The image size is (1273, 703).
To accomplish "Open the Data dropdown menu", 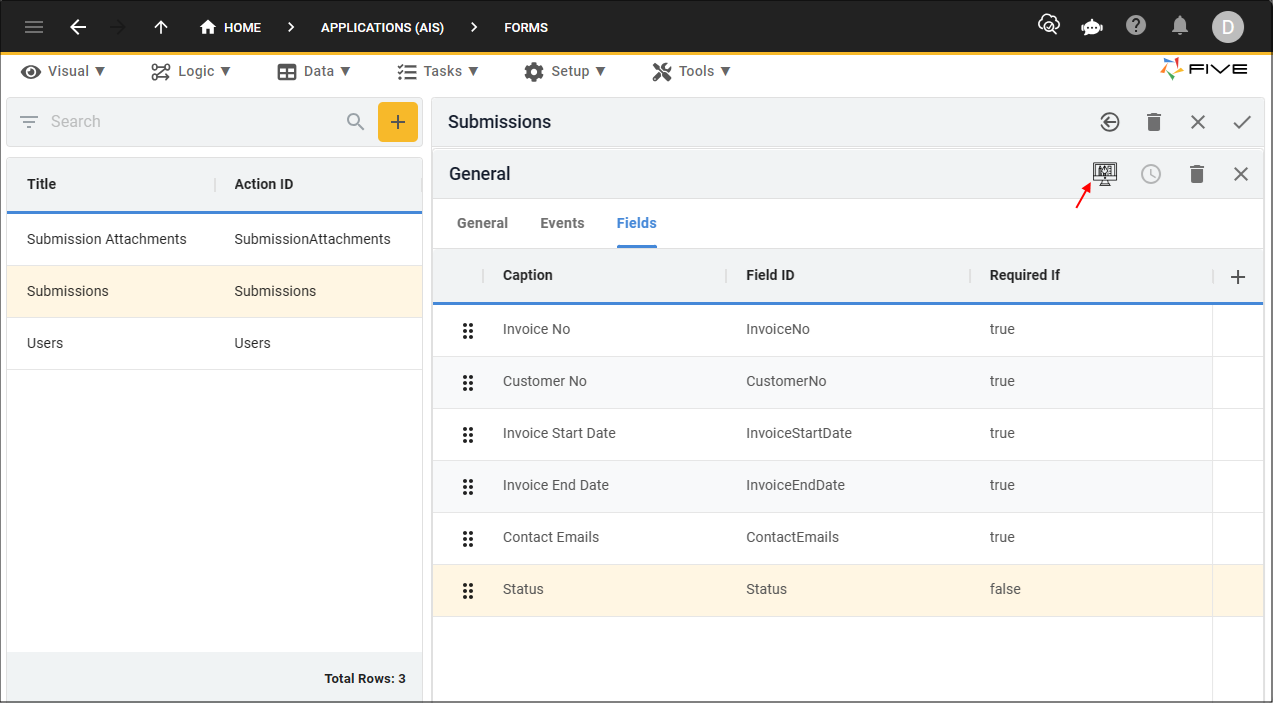I will coord(314,71).
